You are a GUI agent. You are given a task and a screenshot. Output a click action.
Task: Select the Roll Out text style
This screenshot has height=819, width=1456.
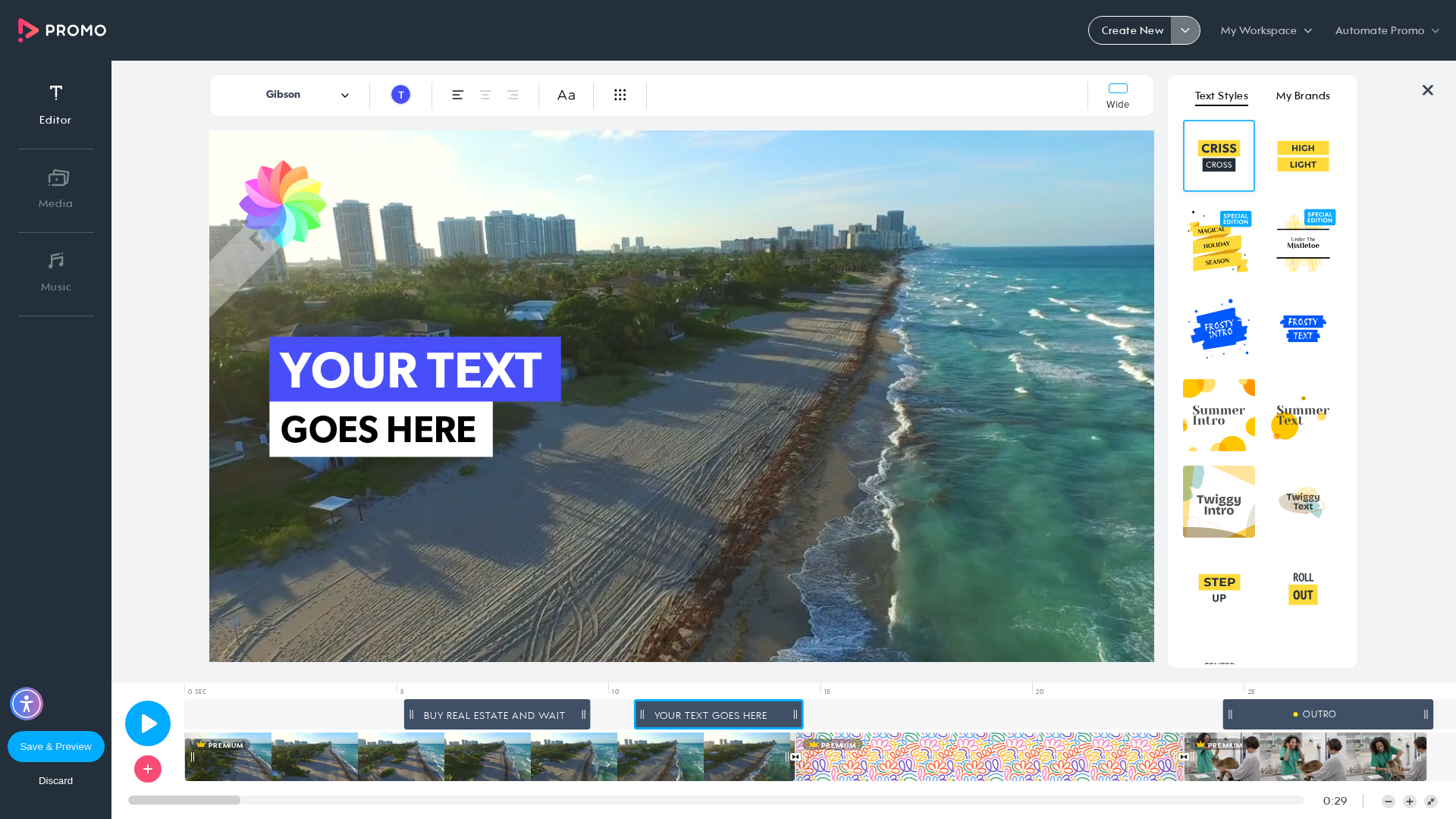(1303, 588)
